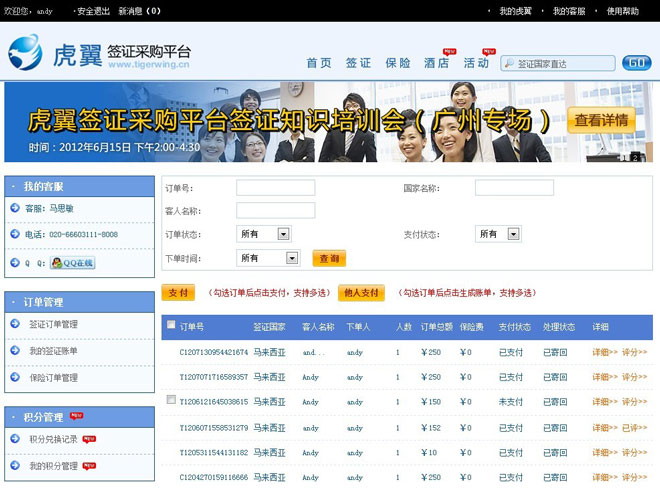Click arrow icon beside 保险订单管理
This screenshot has height=489, width=660.
15,377
